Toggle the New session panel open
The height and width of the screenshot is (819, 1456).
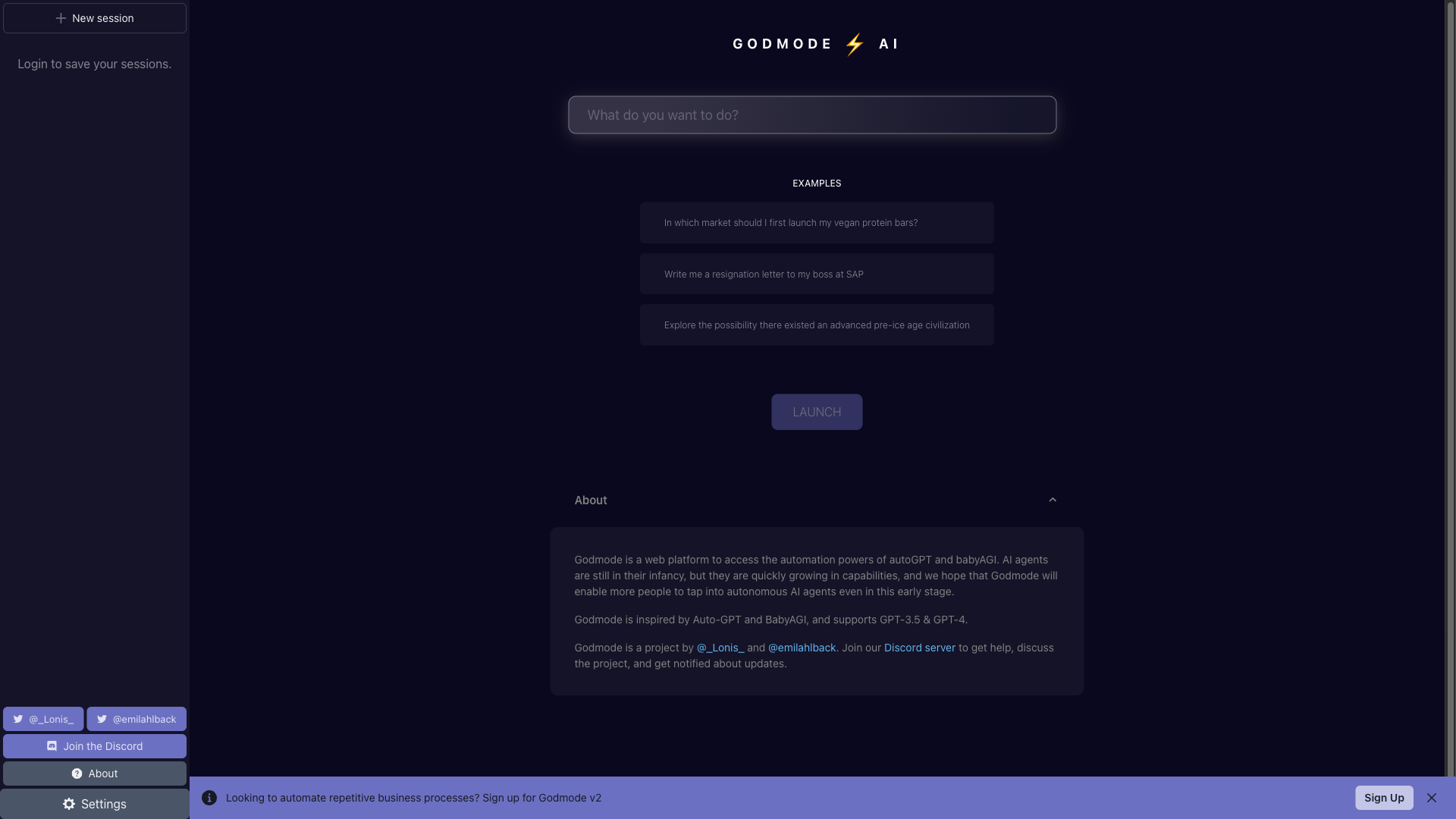click(94, 17)
